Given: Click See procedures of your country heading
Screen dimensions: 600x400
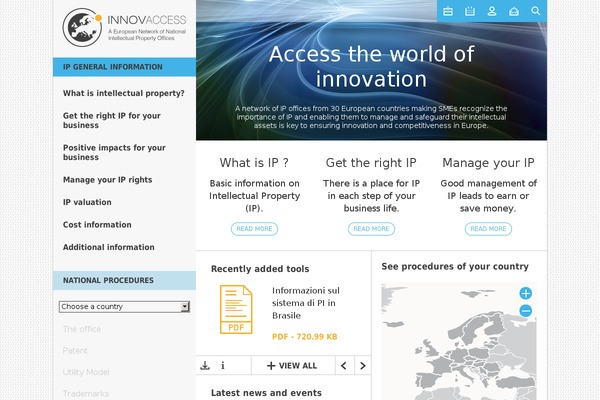Looking at the screenshot, I should click(455, 267).
